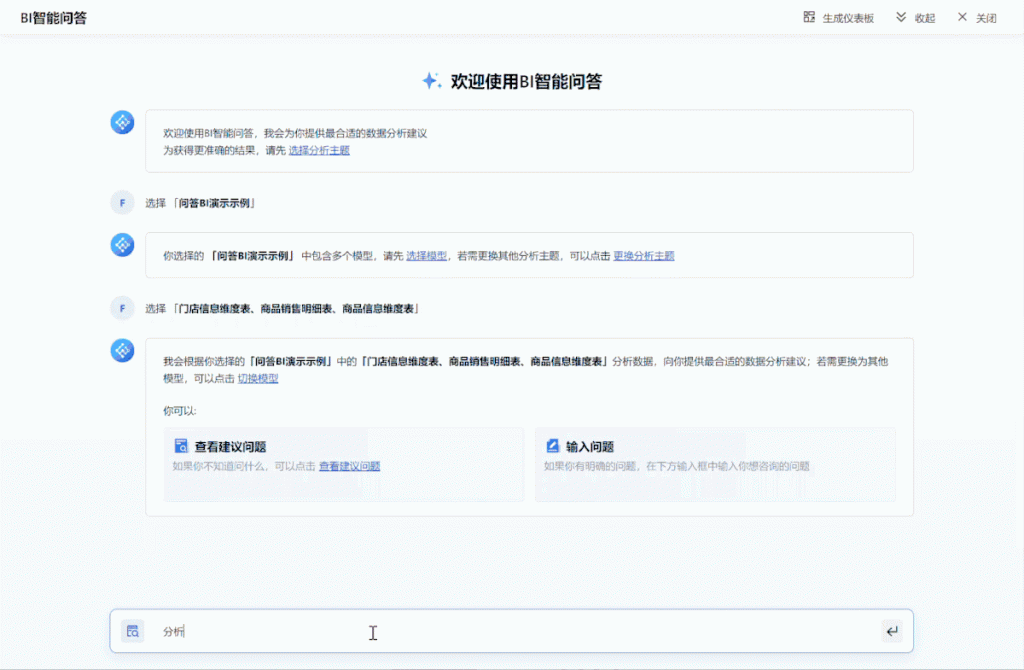This screenshot has height=670, width=1024.
Task: Click the 输入问题 pencil icon
Action: tap(552, 445)
